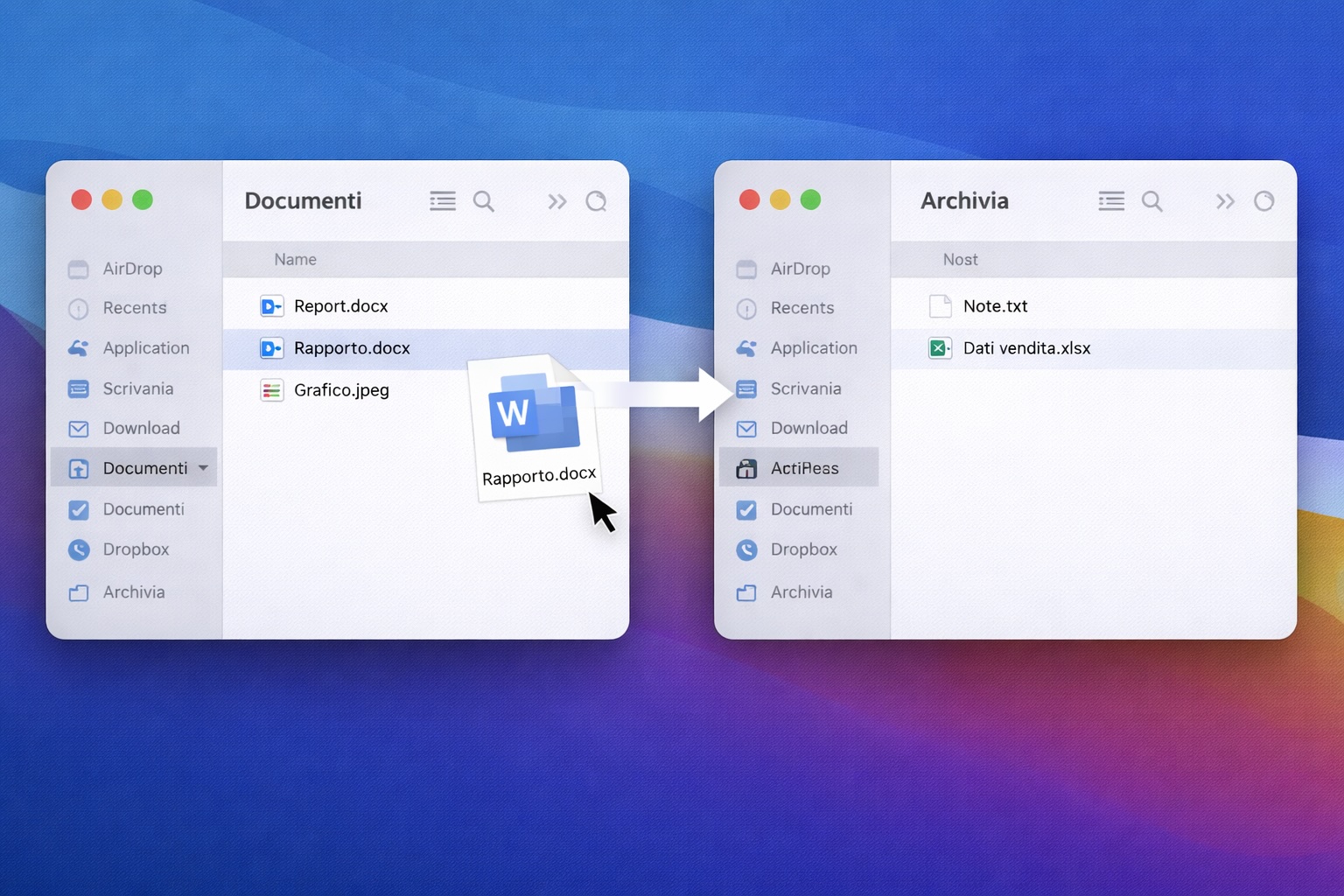The image size is (1344, 896).
Task: Open Grafico.jpeg image file
Action: (x=340, y=390)
